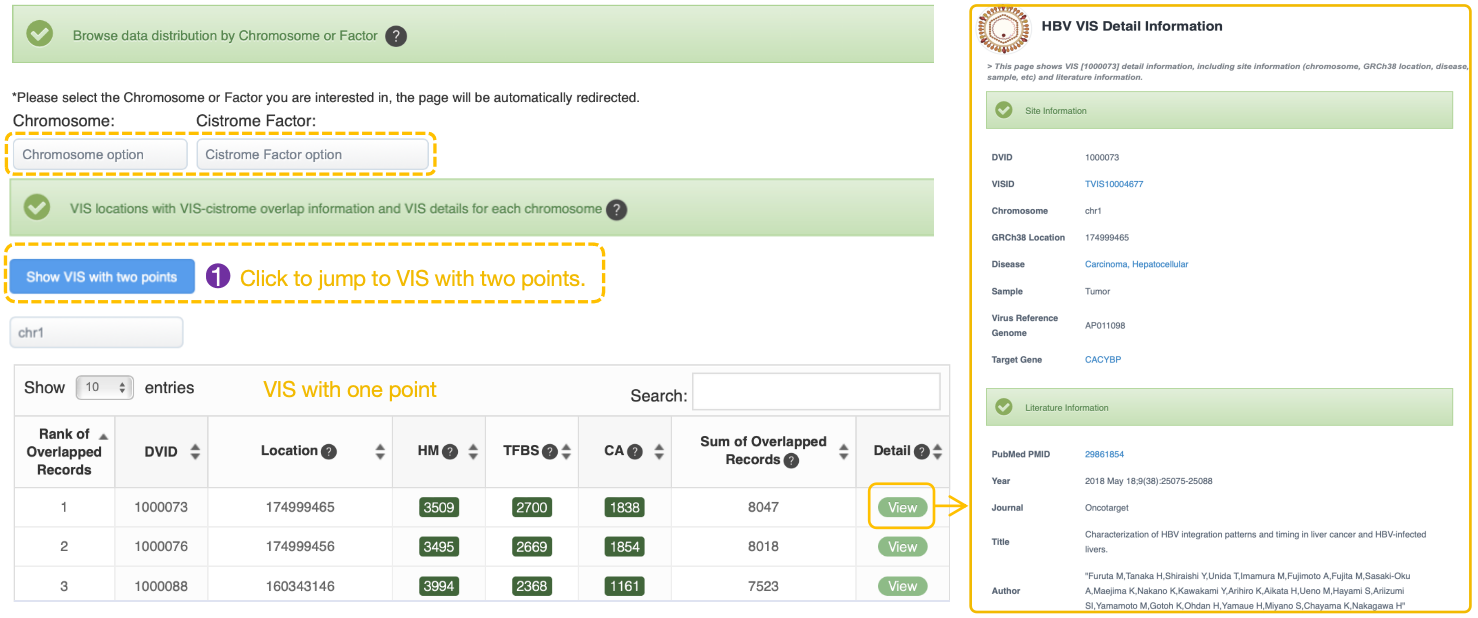
Task: Click the Detail column help icon
Action: coord(921,452)
